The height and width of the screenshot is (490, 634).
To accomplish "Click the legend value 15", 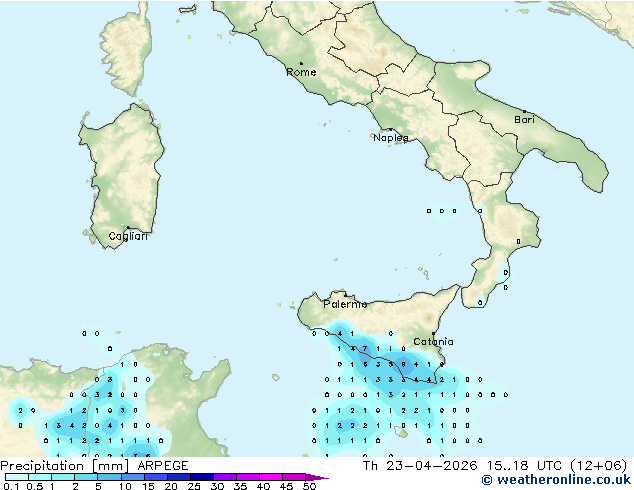I will (148, 486).
